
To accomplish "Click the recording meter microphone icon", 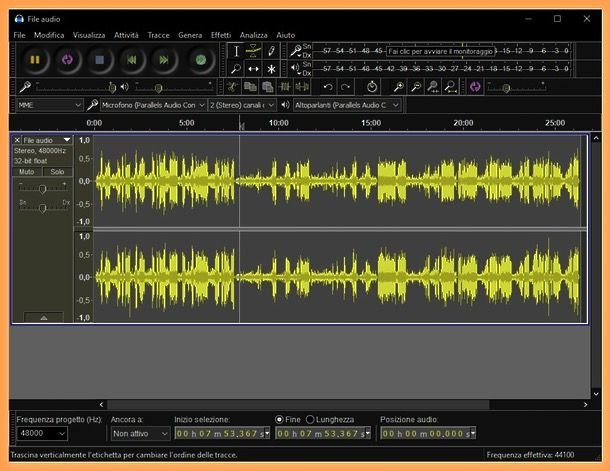I will click(295, 51).
